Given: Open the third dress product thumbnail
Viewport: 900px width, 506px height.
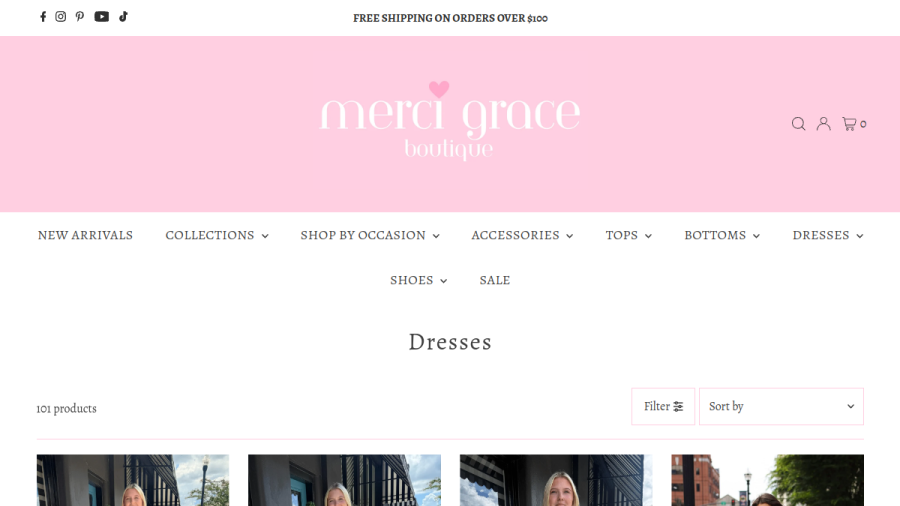Looking at the screenshot, I should click(x=556, y=480).
